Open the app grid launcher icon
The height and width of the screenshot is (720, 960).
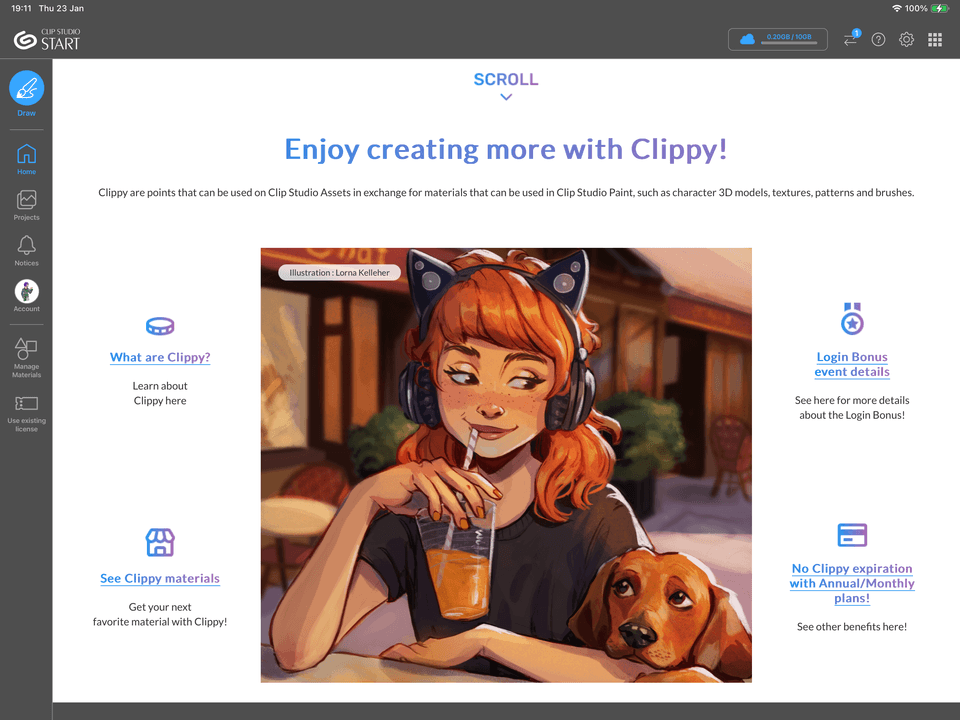pyautogui.click(x=935, y=39)
